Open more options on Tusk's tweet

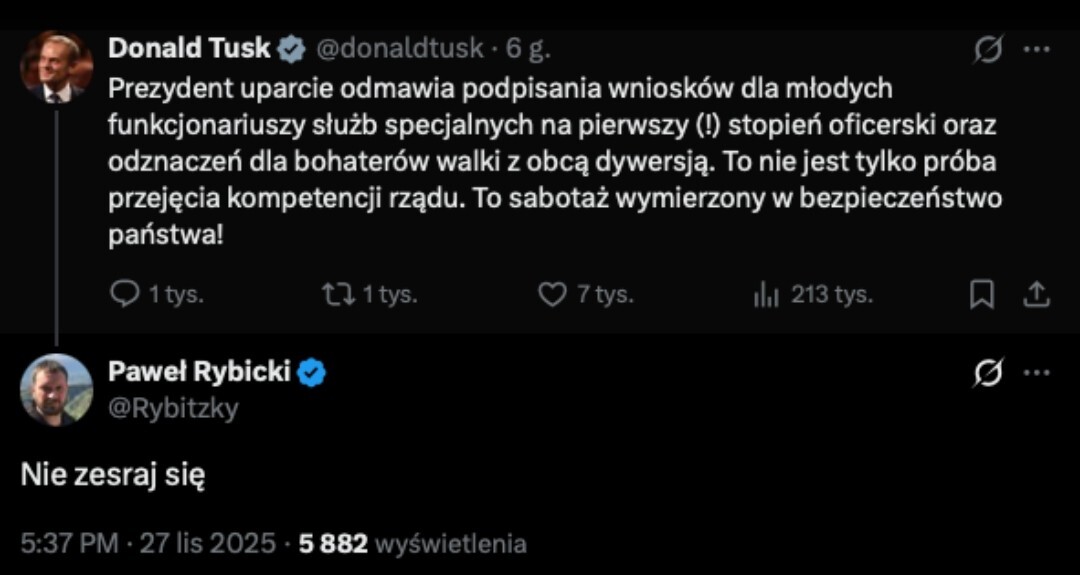point(1039,49)
